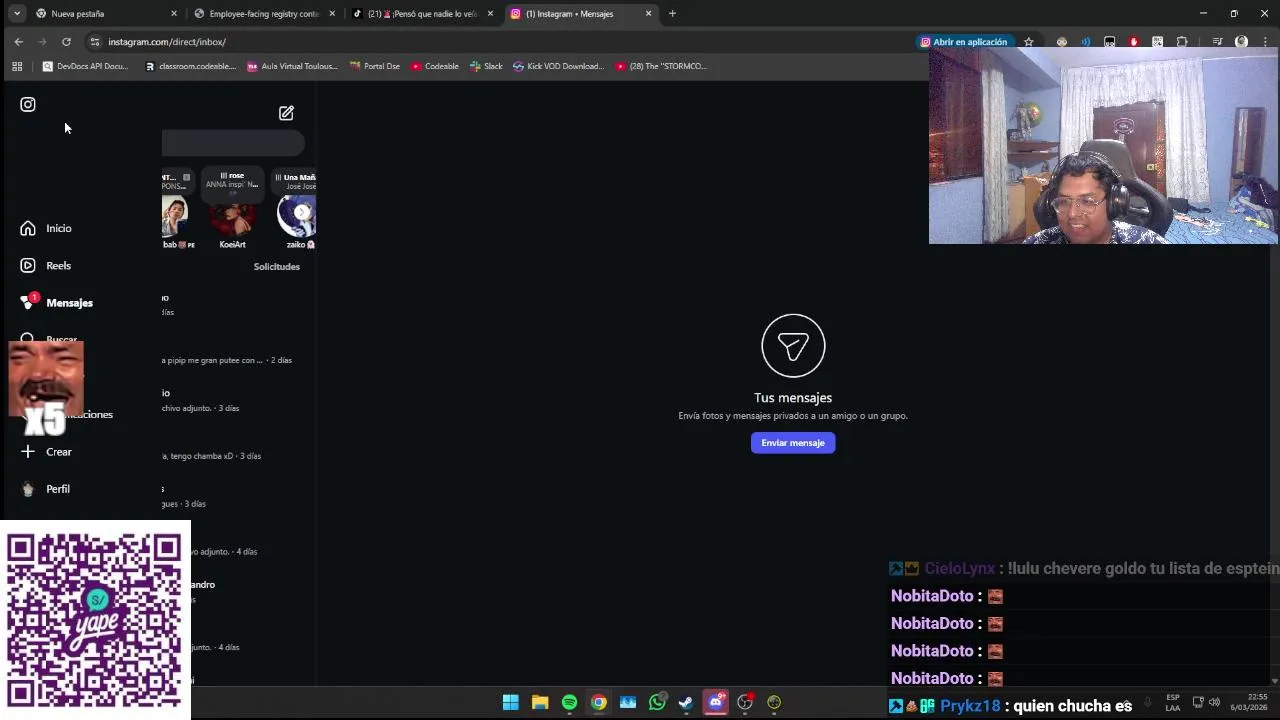
Task: Click the Instagram logo icon in sidebar
Action: [28, 104]
